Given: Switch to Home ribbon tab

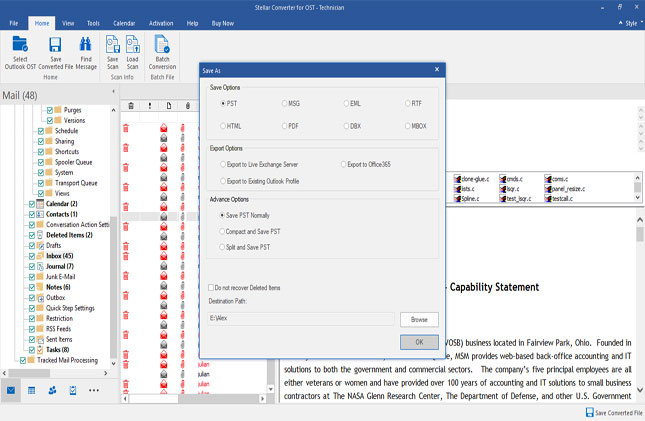Looking at the screenshot, I should coord(42,23).
